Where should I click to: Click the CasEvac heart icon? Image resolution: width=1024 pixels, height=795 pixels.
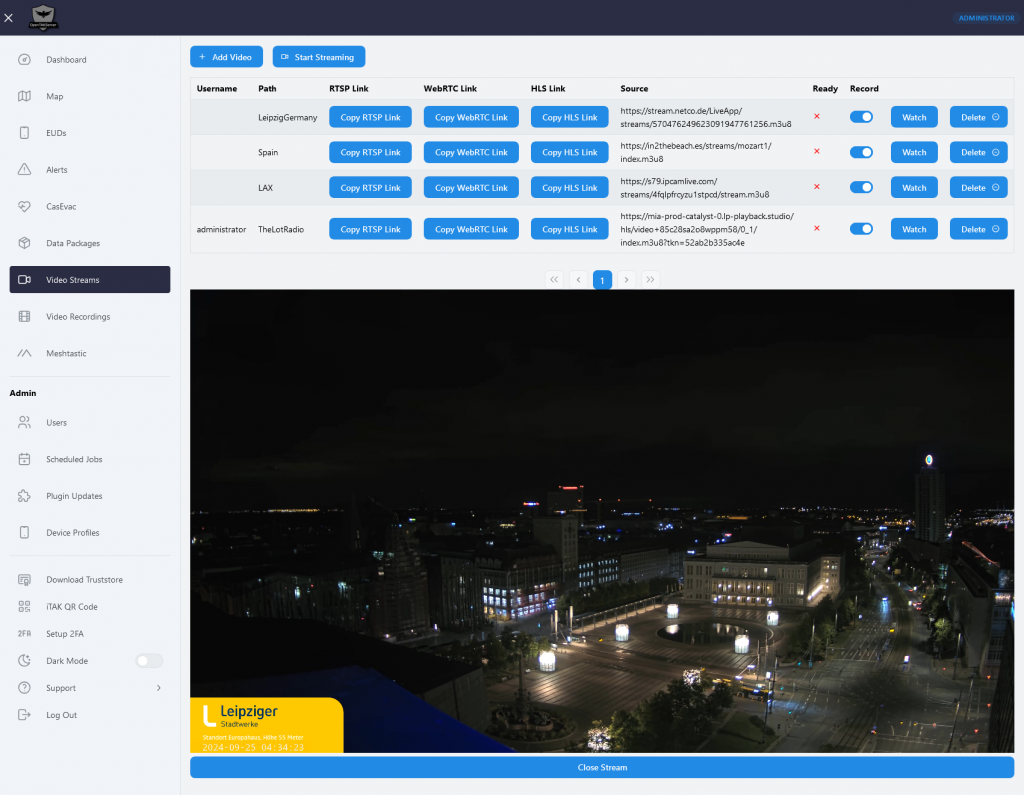[24, 206]
